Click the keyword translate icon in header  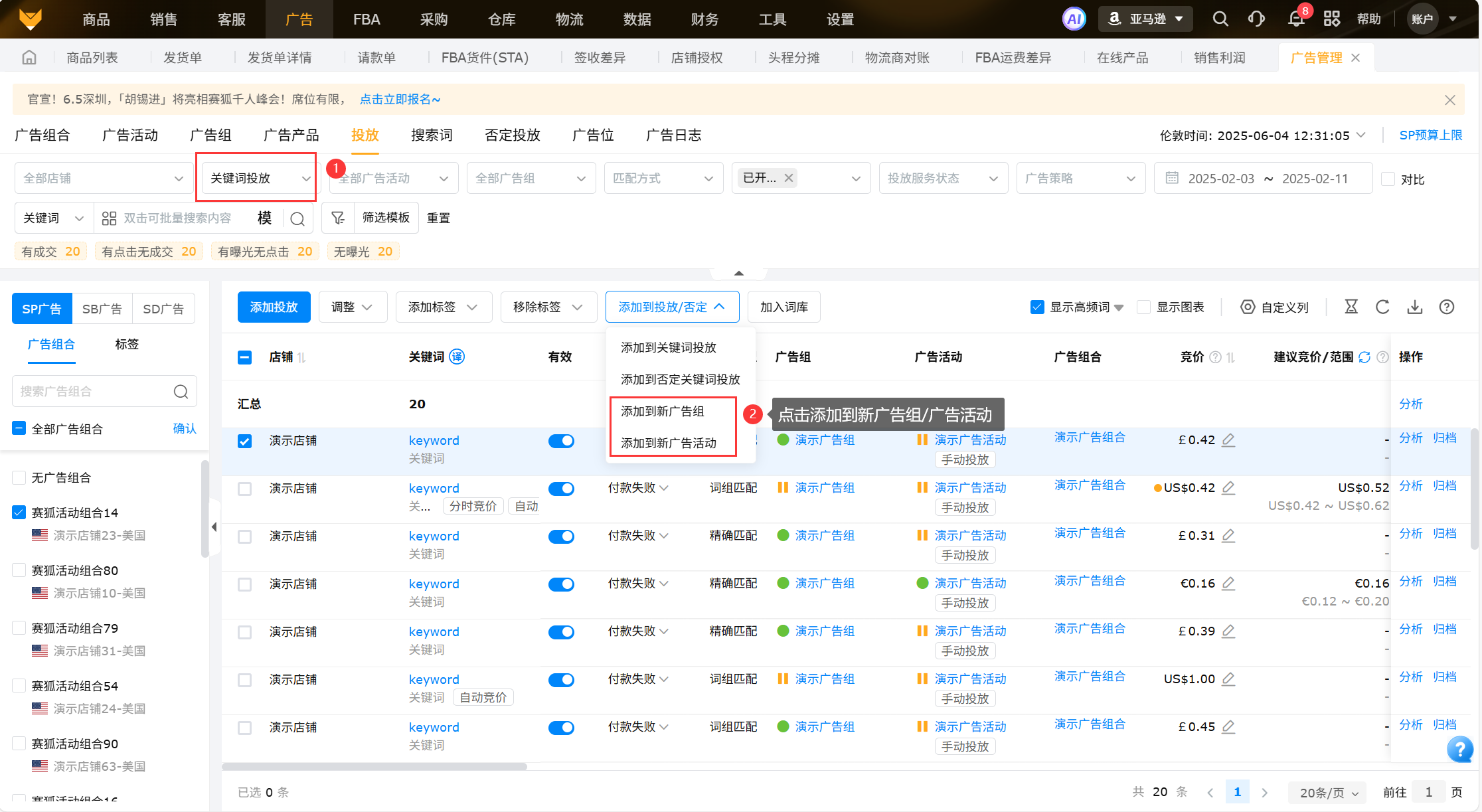tap(457, 357)
